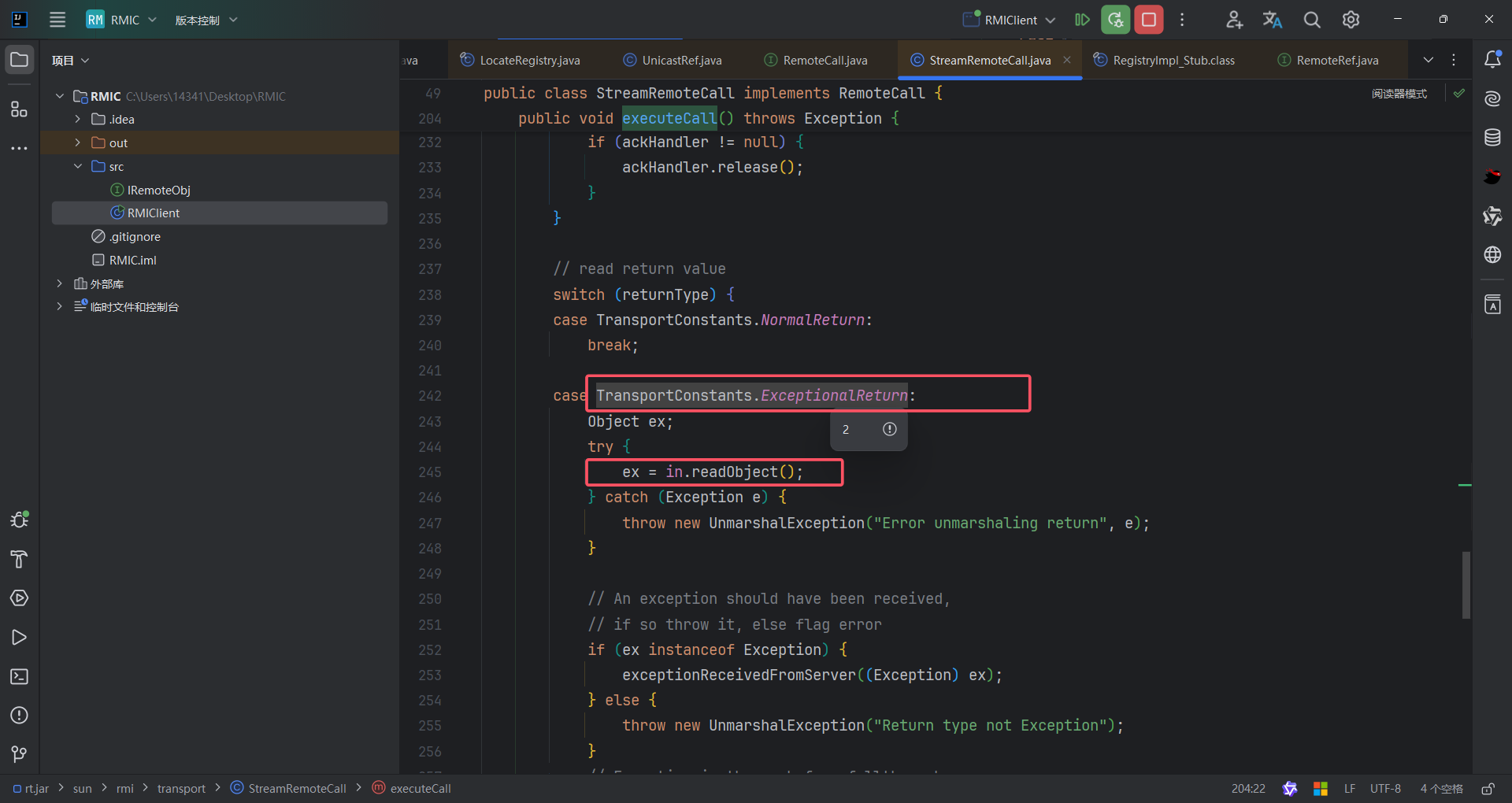Expand External Libraries node
Image resolution: width=1512 pixels, height=803 pixels.
59,283
